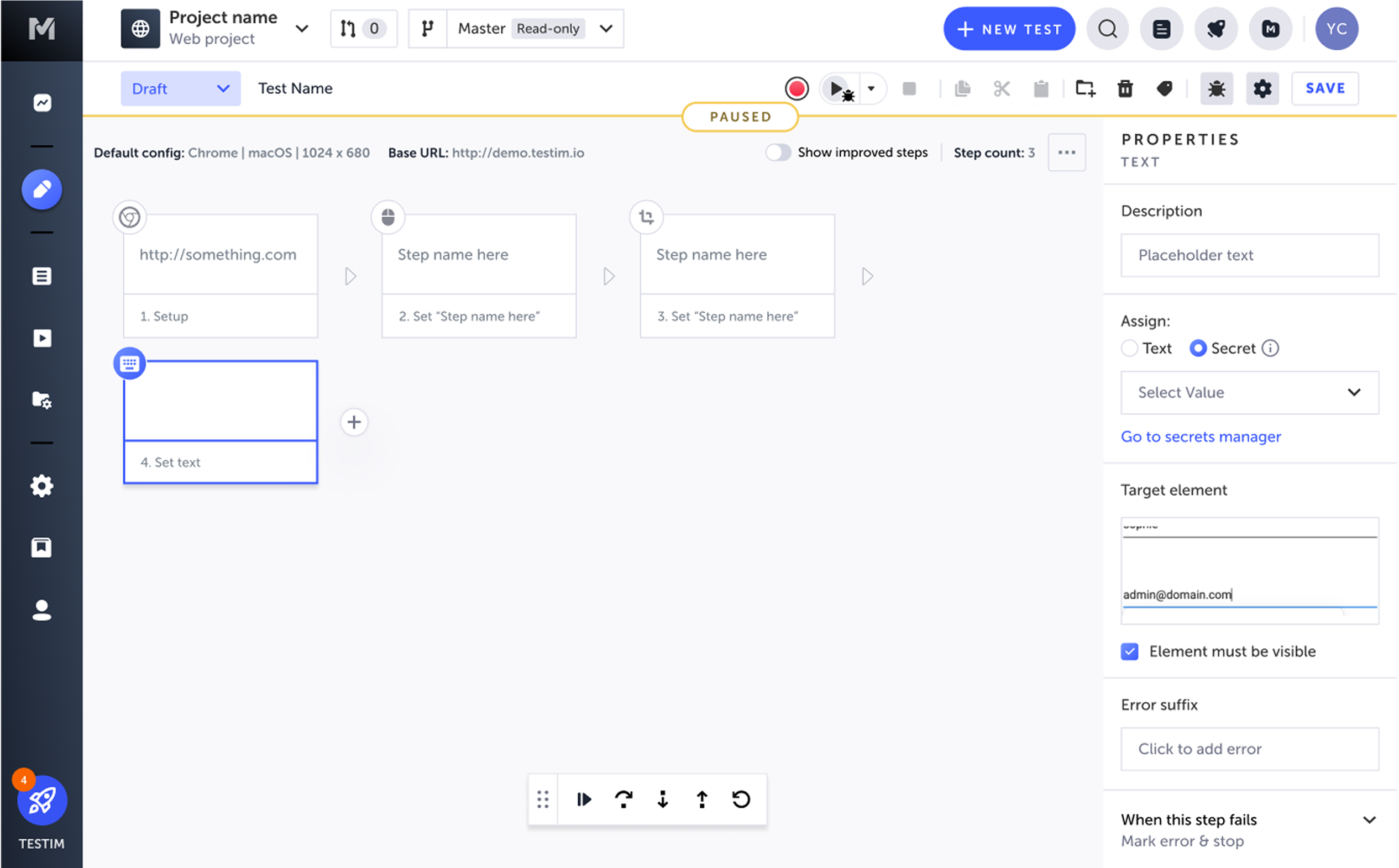Click the Testim rocket icon
This screenshot has height=868, width=1399.
click(x=42, y=801)
